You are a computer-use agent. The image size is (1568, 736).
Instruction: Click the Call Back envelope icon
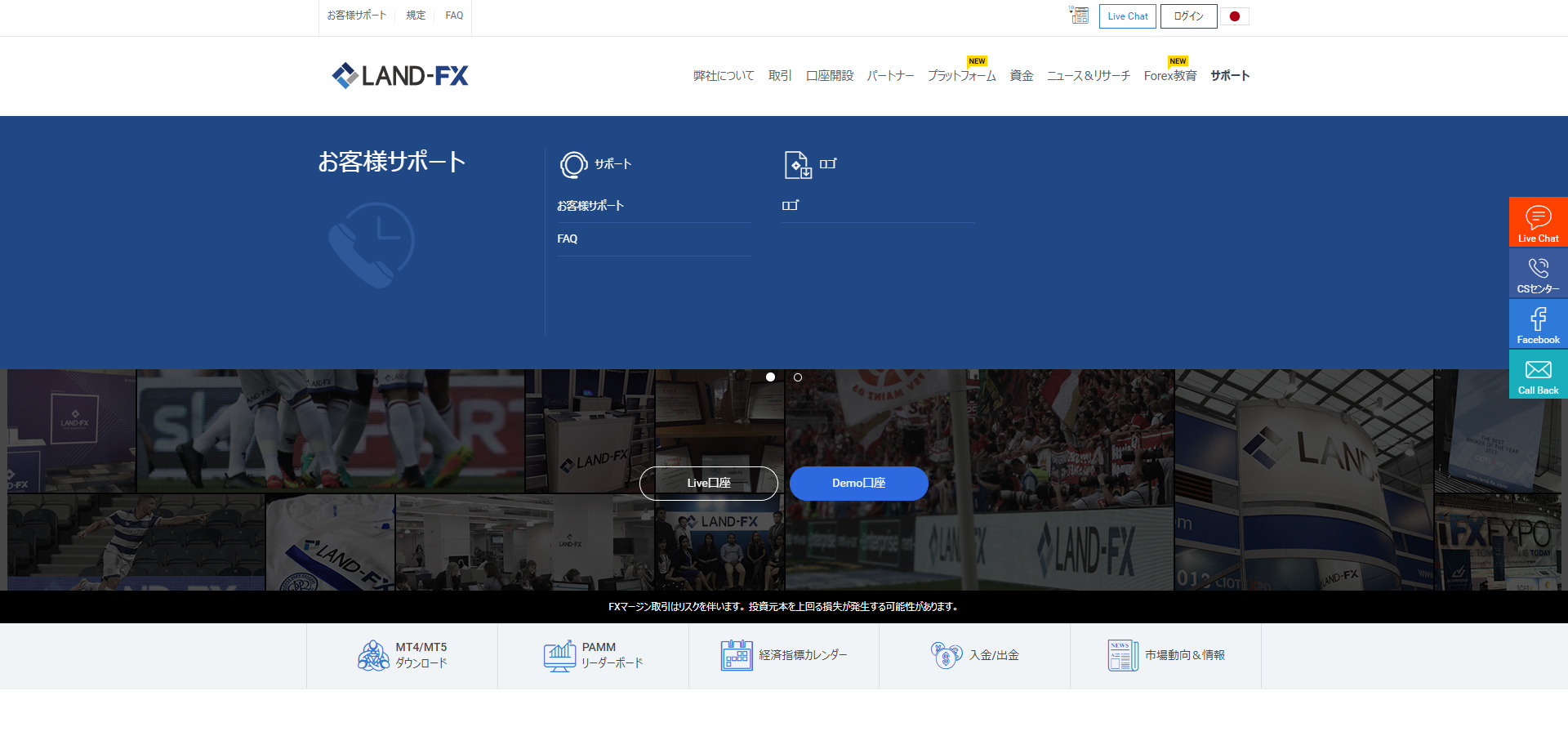point(1538,370)
